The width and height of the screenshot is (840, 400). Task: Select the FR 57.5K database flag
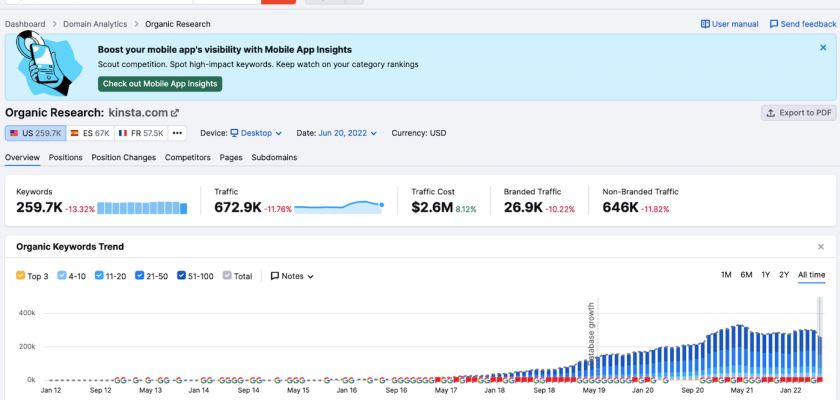click(x=141, y=133)
